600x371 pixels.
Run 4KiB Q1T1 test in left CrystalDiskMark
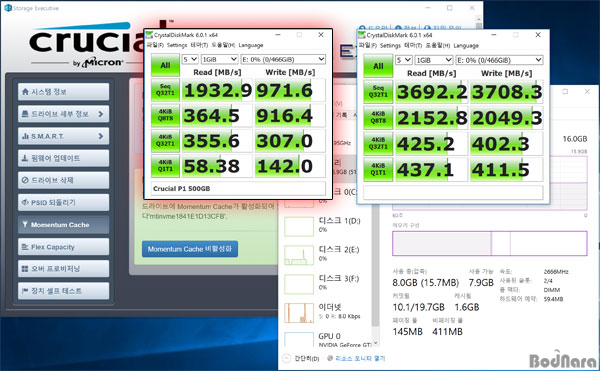(x=165, y=166)
